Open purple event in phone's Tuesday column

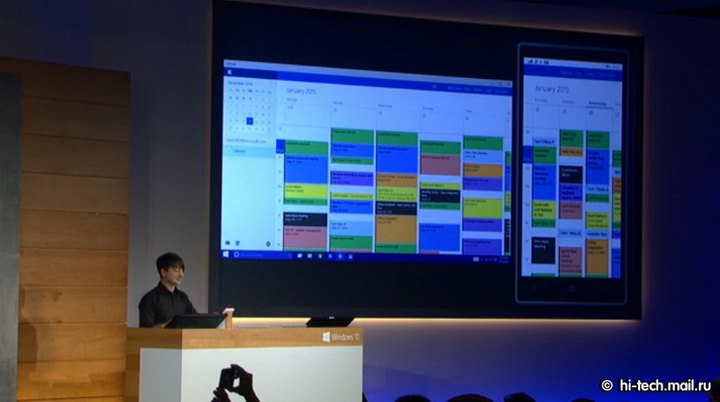click(571, 192)
